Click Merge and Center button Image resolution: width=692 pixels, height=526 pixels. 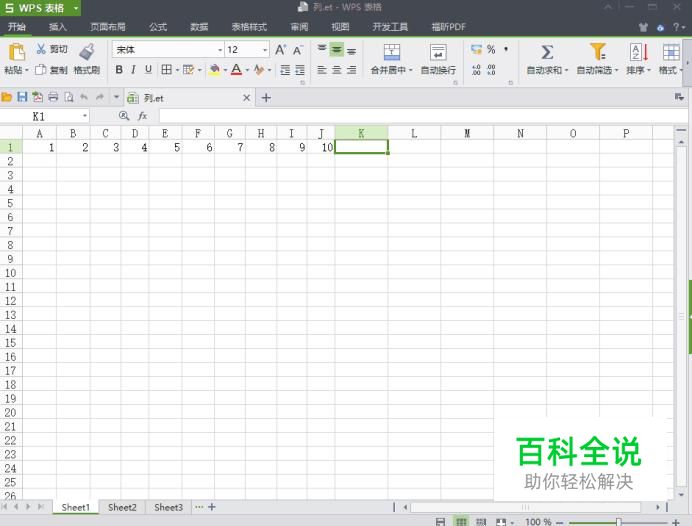(x=391, y=59)
